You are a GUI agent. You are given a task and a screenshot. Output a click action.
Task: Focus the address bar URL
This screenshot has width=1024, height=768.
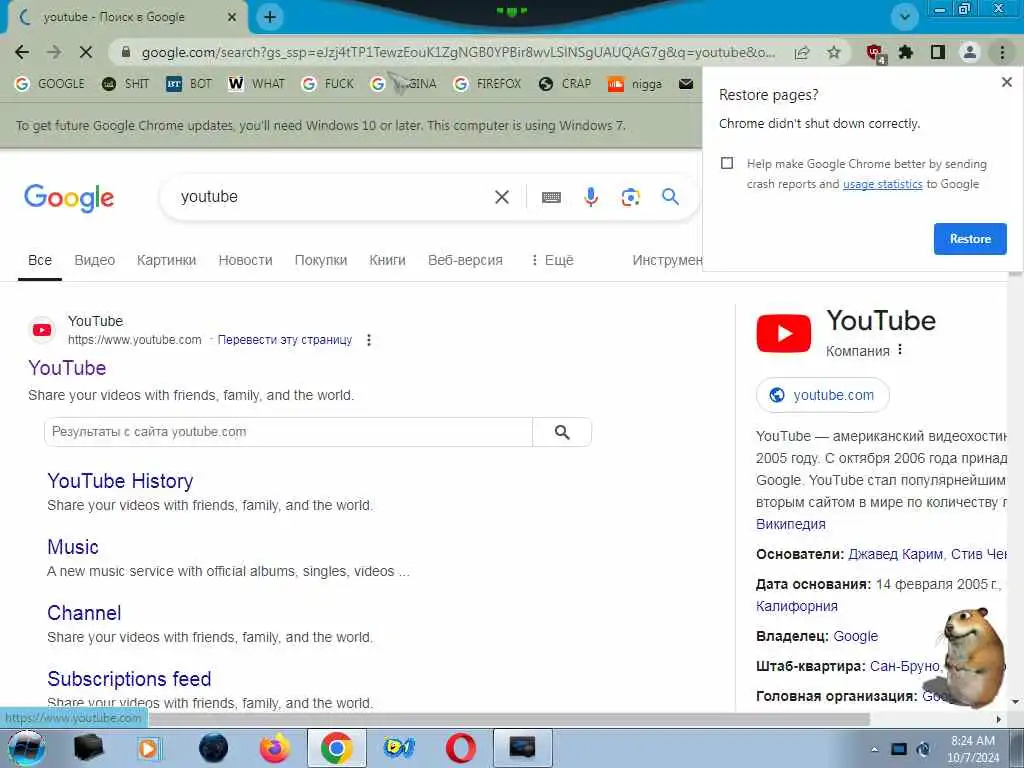[x=458, y=52]
